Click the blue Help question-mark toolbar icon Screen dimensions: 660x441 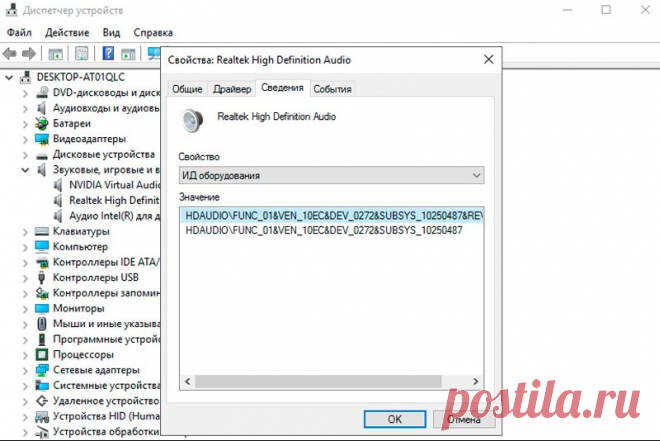click(x=108, y=53)
